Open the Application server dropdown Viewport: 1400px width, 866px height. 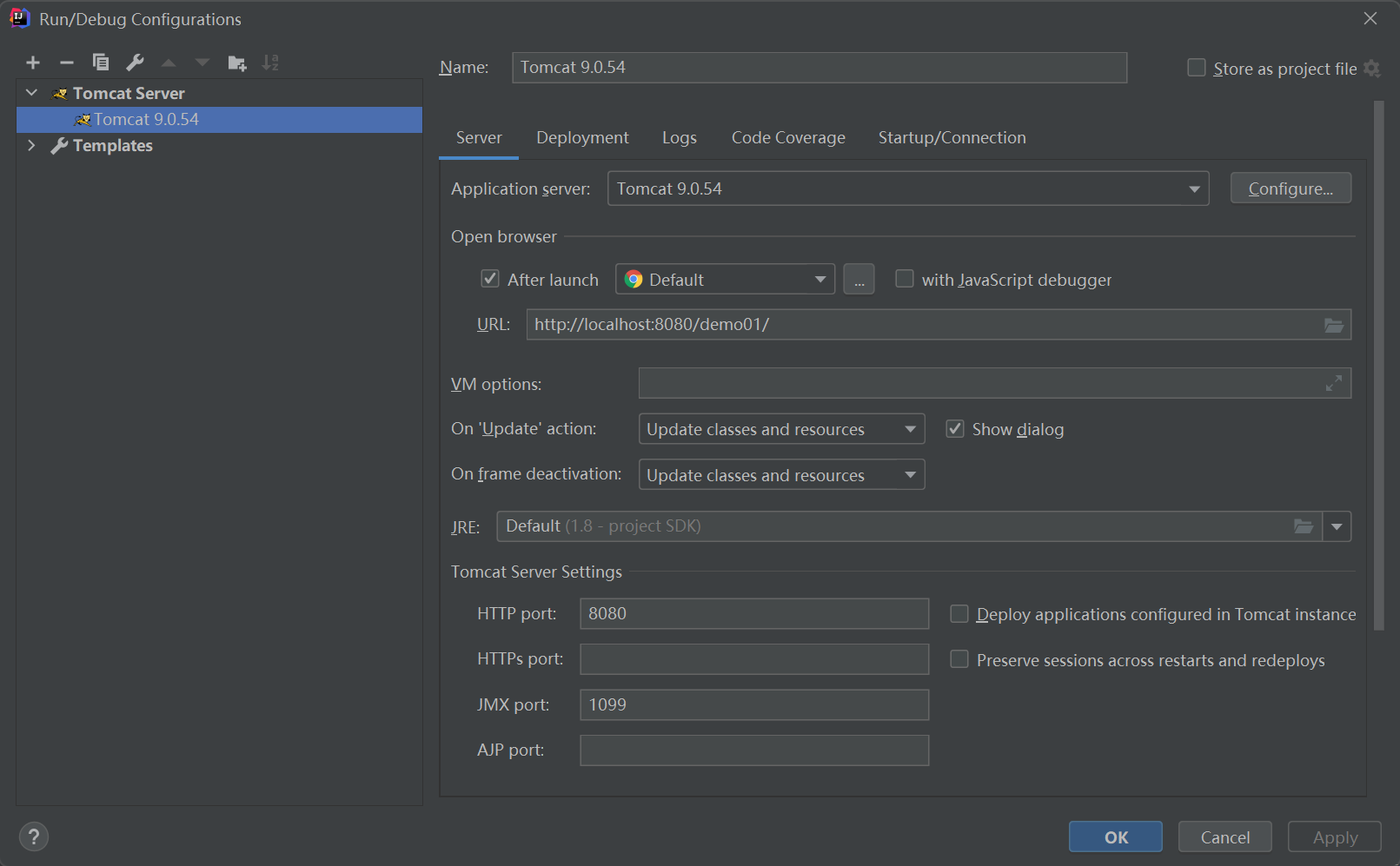click(908, 188)
